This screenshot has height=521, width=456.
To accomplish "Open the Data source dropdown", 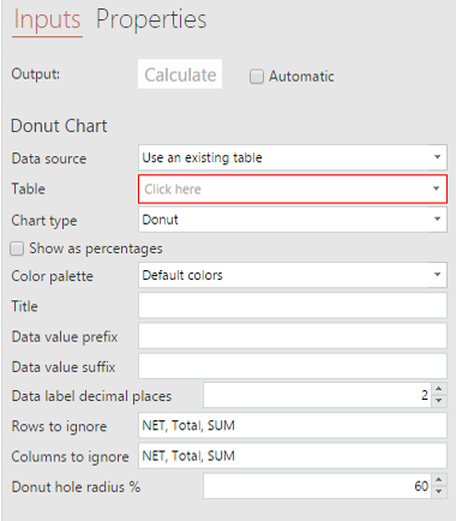I will point(293,157).
